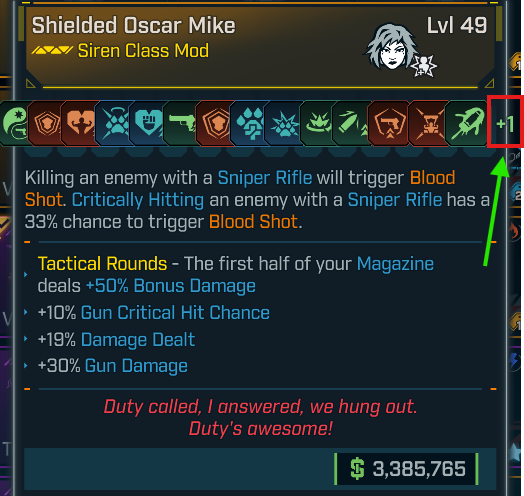The image size is (524, 496).
Task: Click the orange flexing heart skill icon
Action: 80,123
